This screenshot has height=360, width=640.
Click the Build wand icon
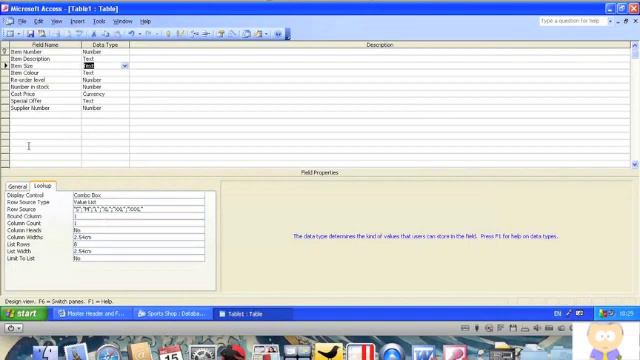(x=233, y=34)
